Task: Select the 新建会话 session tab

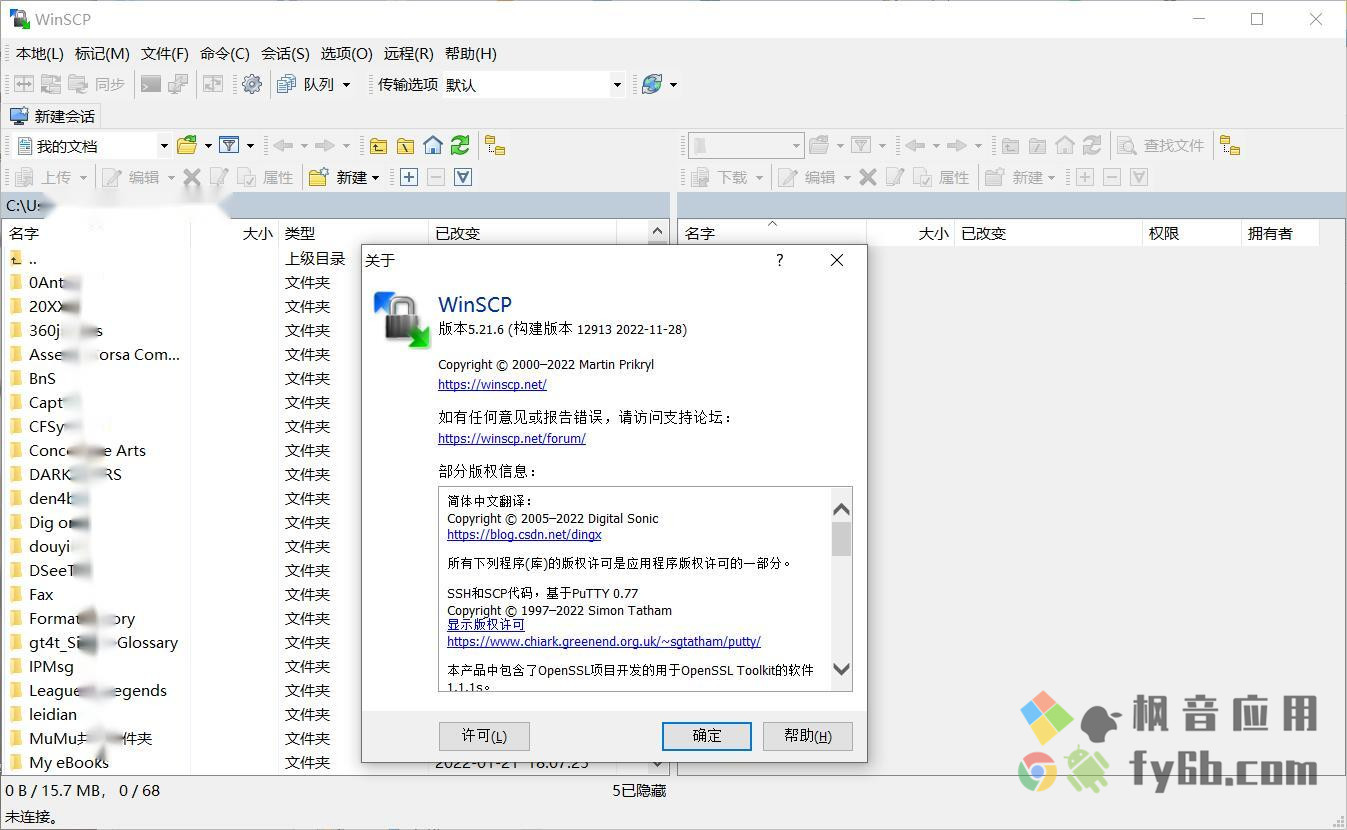Action: (x=53, y=116)
